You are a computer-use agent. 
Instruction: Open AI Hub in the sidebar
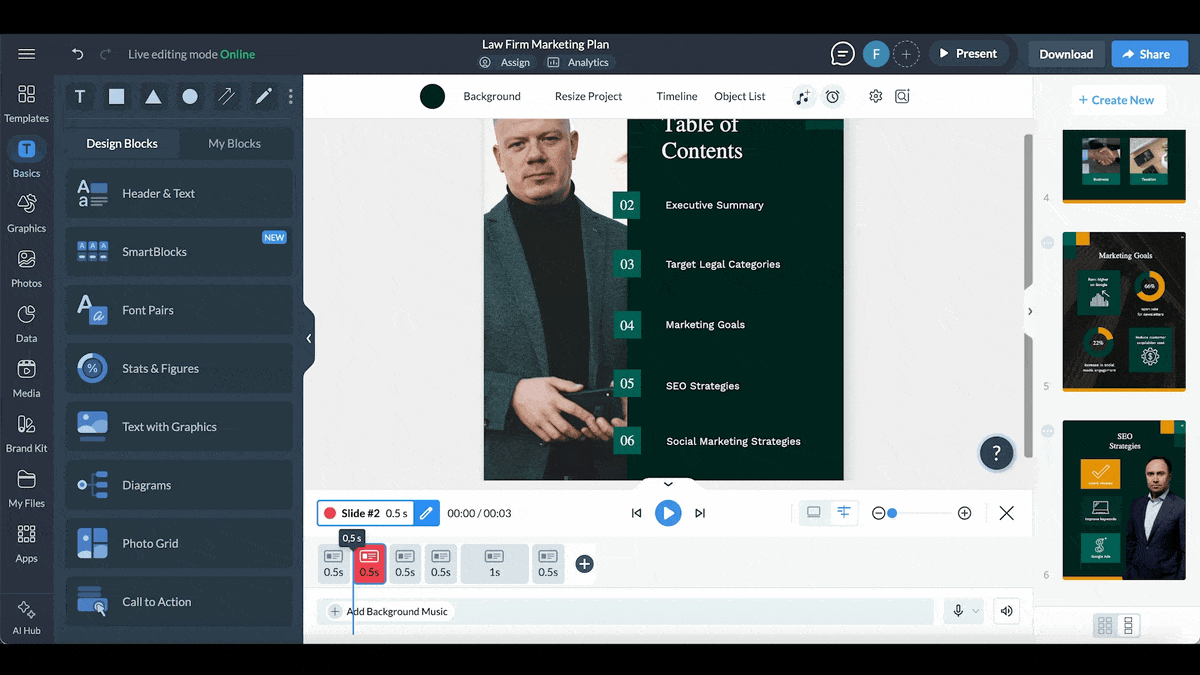point(27,617)
